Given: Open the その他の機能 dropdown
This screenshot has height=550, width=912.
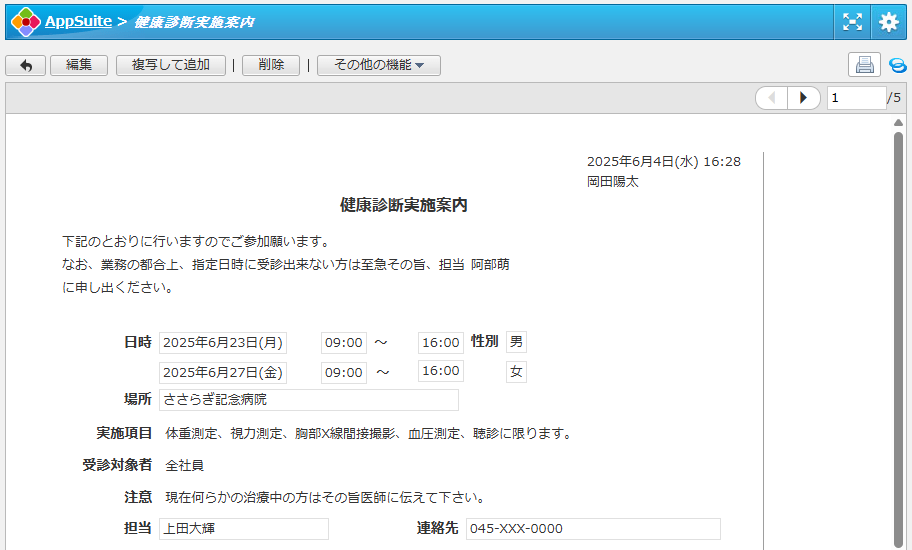Looking at the screenshot, I should point(379,65).
